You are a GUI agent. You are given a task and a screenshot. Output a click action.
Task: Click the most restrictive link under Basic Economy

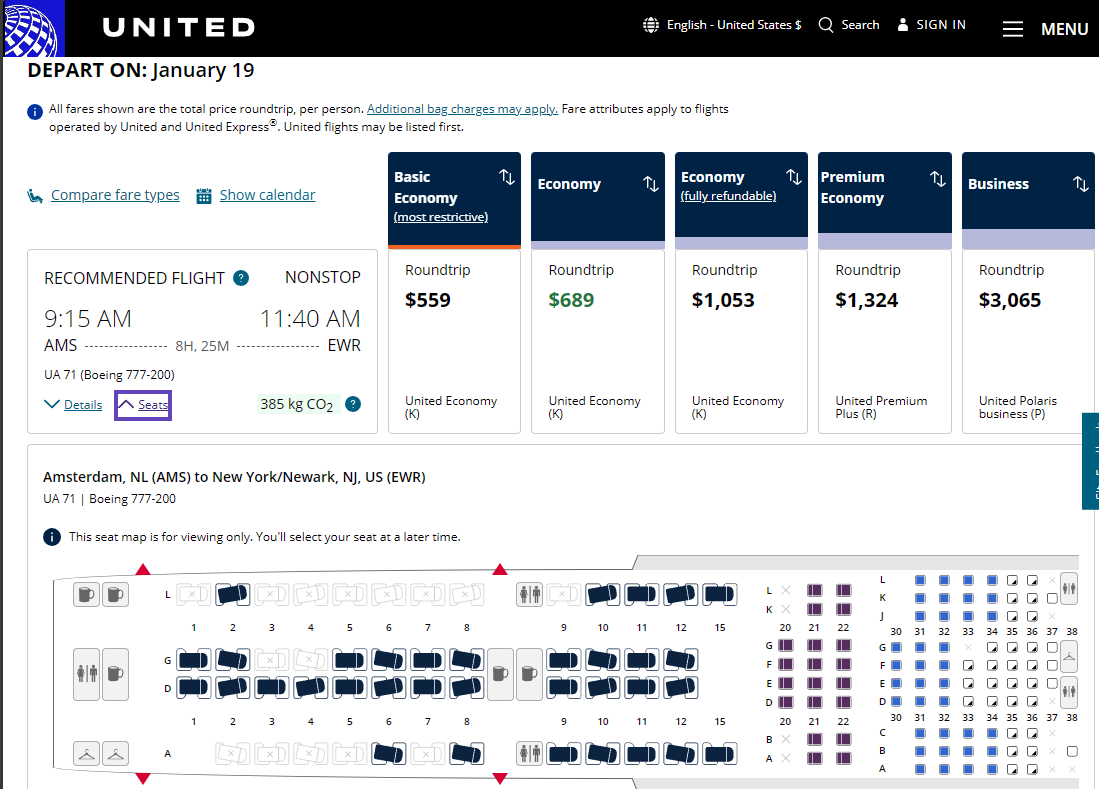coord(440,217)
